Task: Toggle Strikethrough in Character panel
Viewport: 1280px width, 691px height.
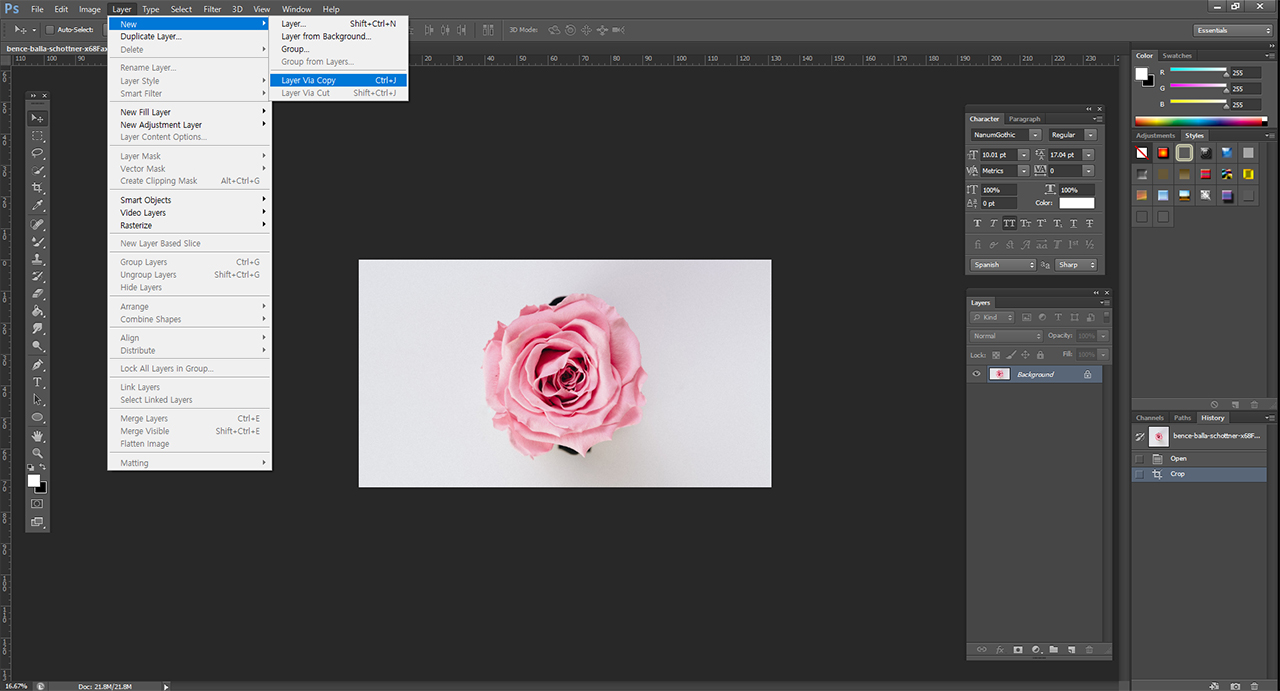Action: (1089, 224)
